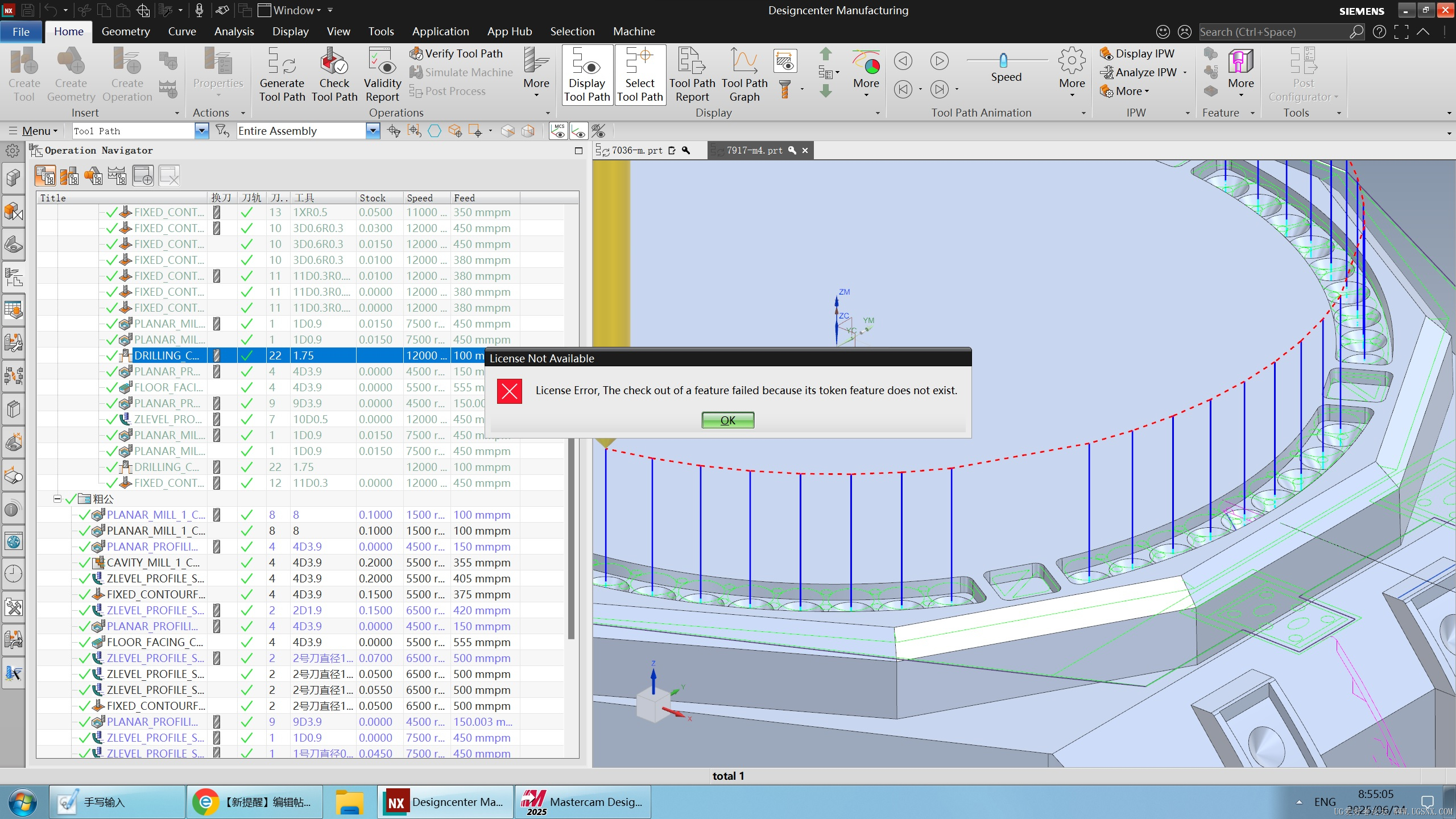Image resolution: width=1456 pixels, height=819 pixels.
Task: Open the Help question mark icon
Action: click(x=1379, y=32)
